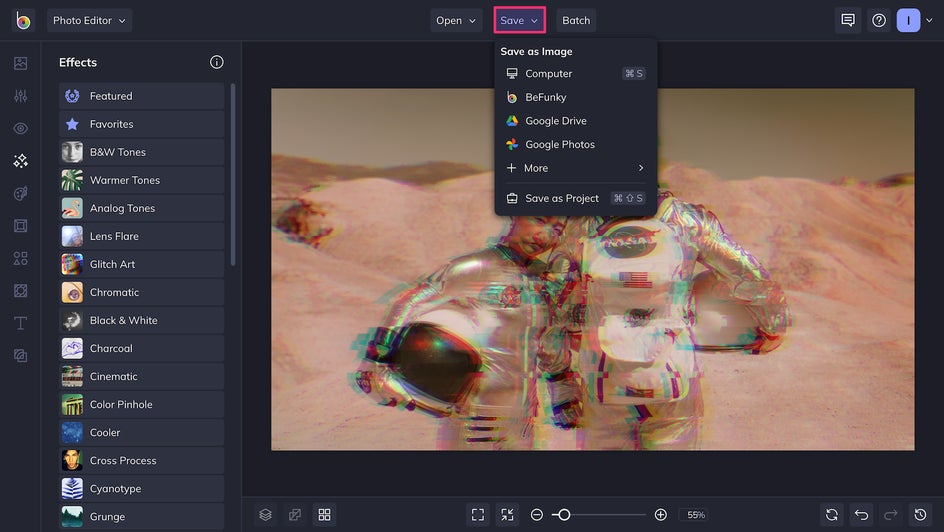Image resolution: width=944 pixels, height=532 pixels.
Task: Open the Edit adjustments sliders icon
Action: pos(20,96)
